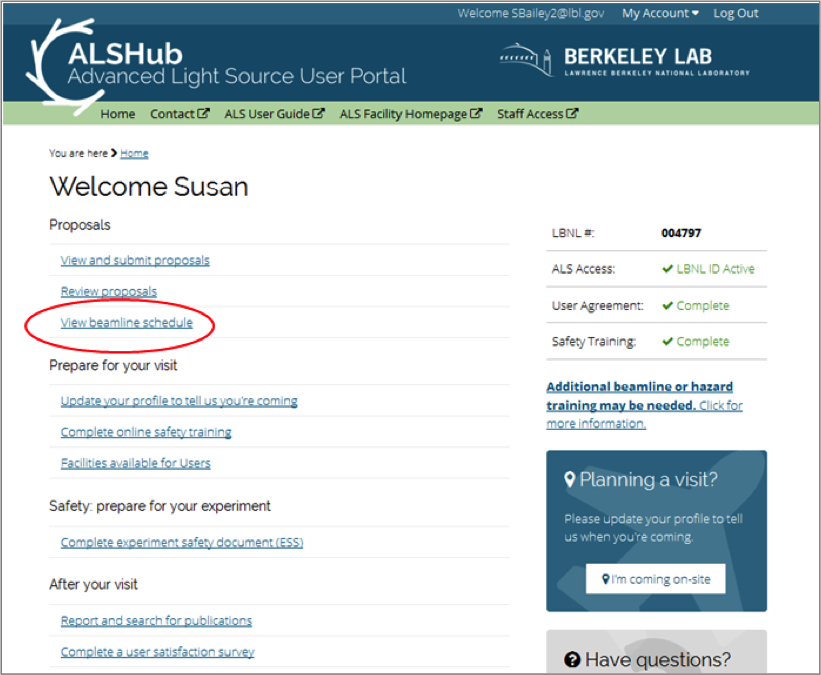This screenshot has height=675, width=821.
Task: Expand the My Account dropdown
Action: [660, 13]
